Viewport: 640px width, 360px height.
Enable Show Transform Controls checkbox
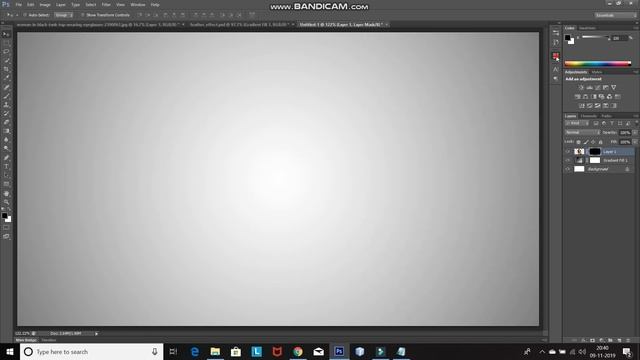(82, 15)
